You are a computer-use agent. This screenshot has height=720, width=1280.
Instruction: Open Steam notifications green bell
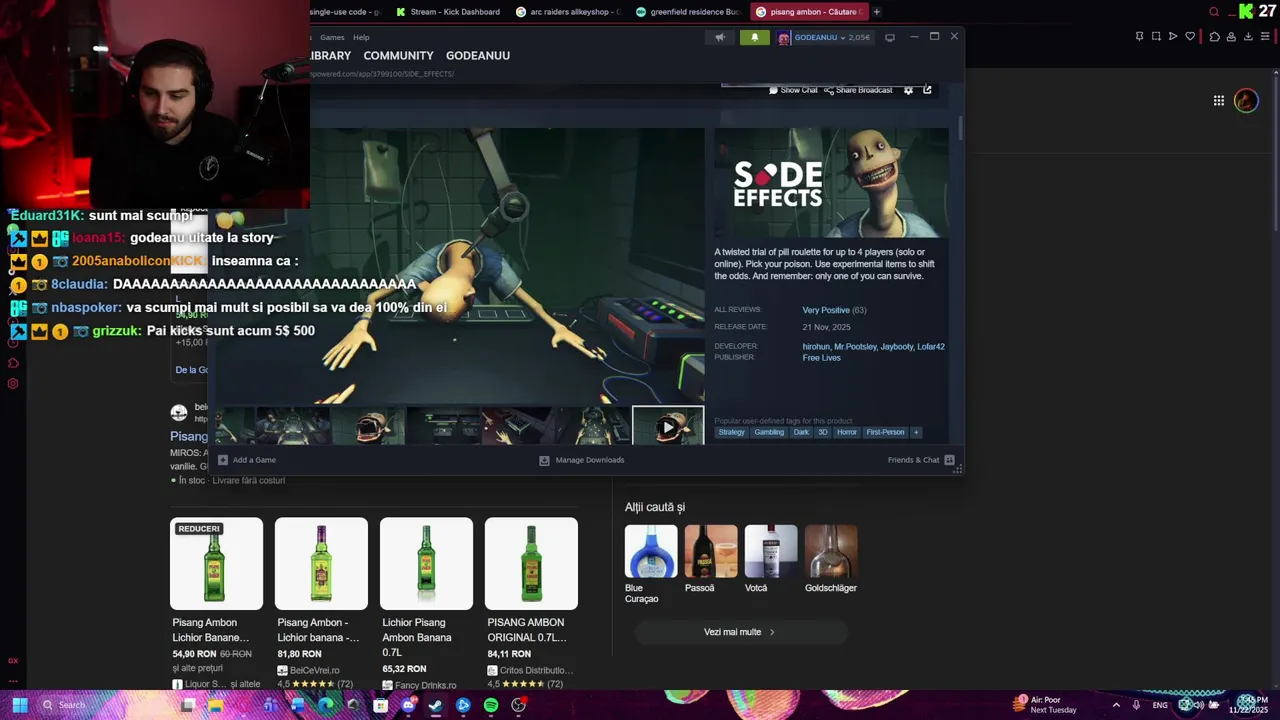pyautogui.click(x=754, y=37)
